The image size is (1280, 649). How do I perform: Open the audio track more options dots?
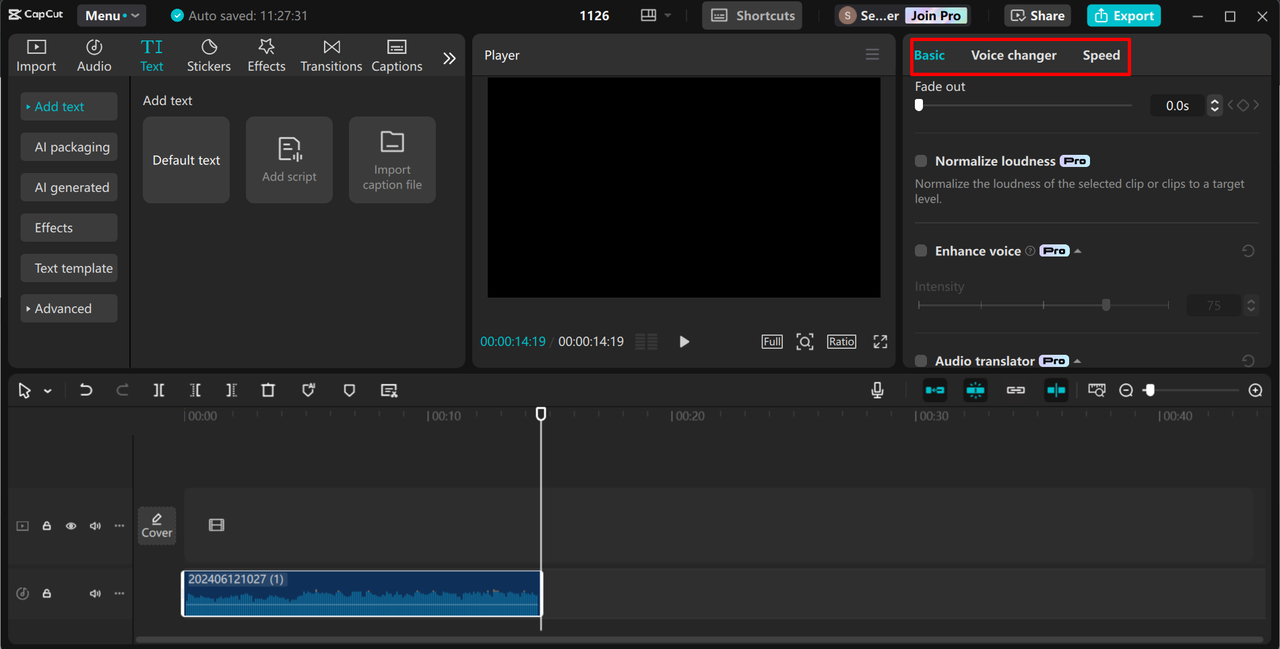tap(119, 594)
